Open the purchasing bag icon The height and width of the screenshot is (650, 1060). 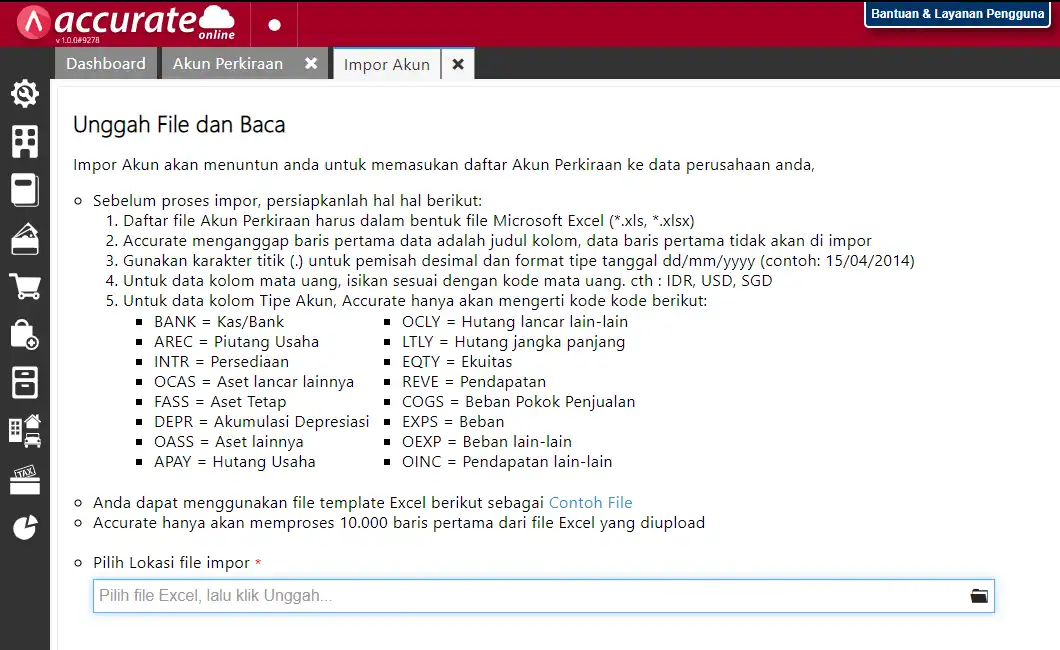pos(25,335)
